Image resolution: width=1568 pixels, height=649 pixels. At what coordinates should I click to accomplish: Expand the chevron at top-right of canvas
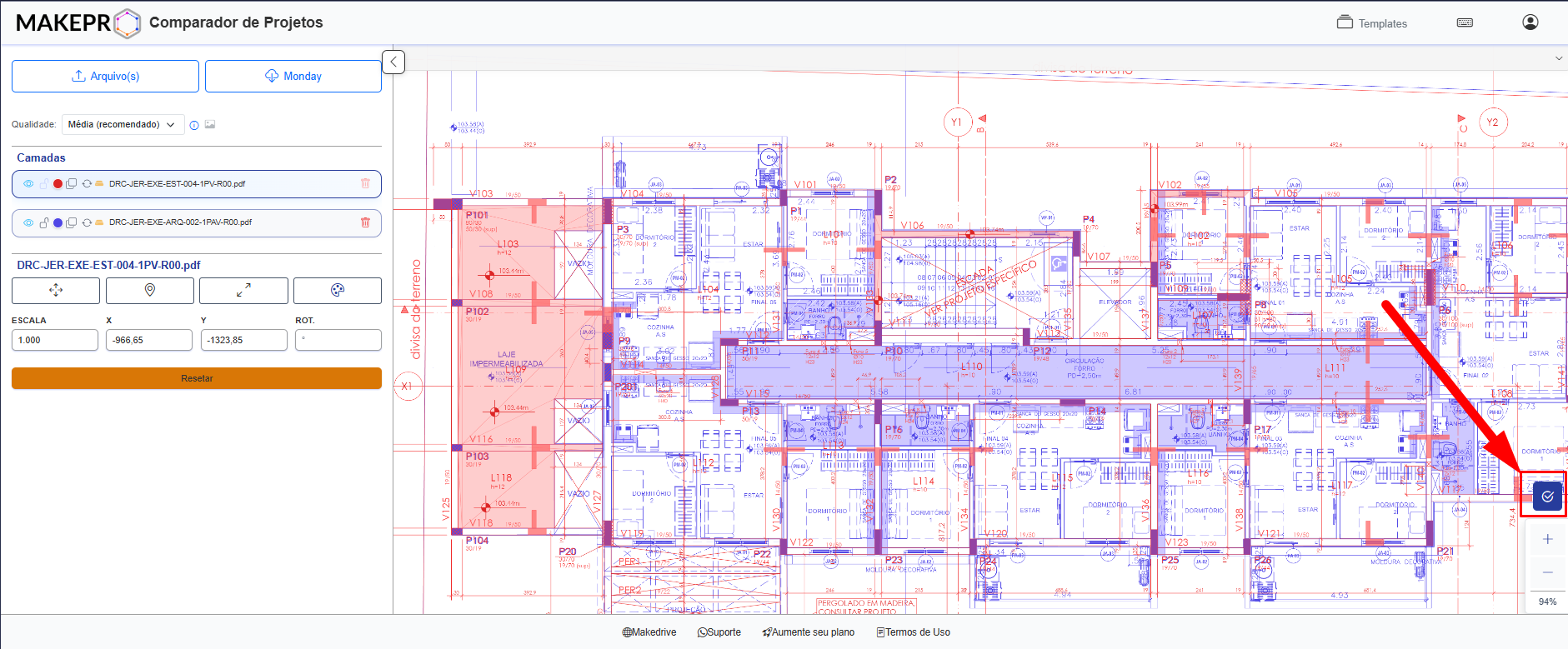(x=1558, y=58)
